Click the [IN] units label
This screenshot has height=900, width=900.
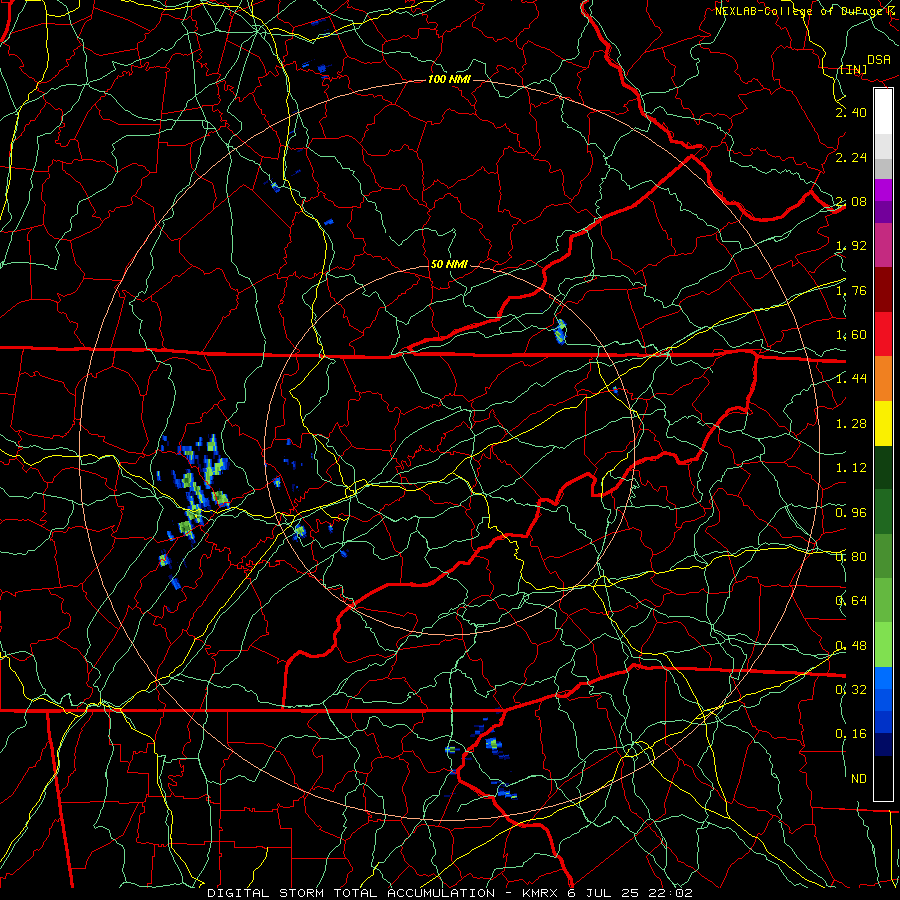853,69
